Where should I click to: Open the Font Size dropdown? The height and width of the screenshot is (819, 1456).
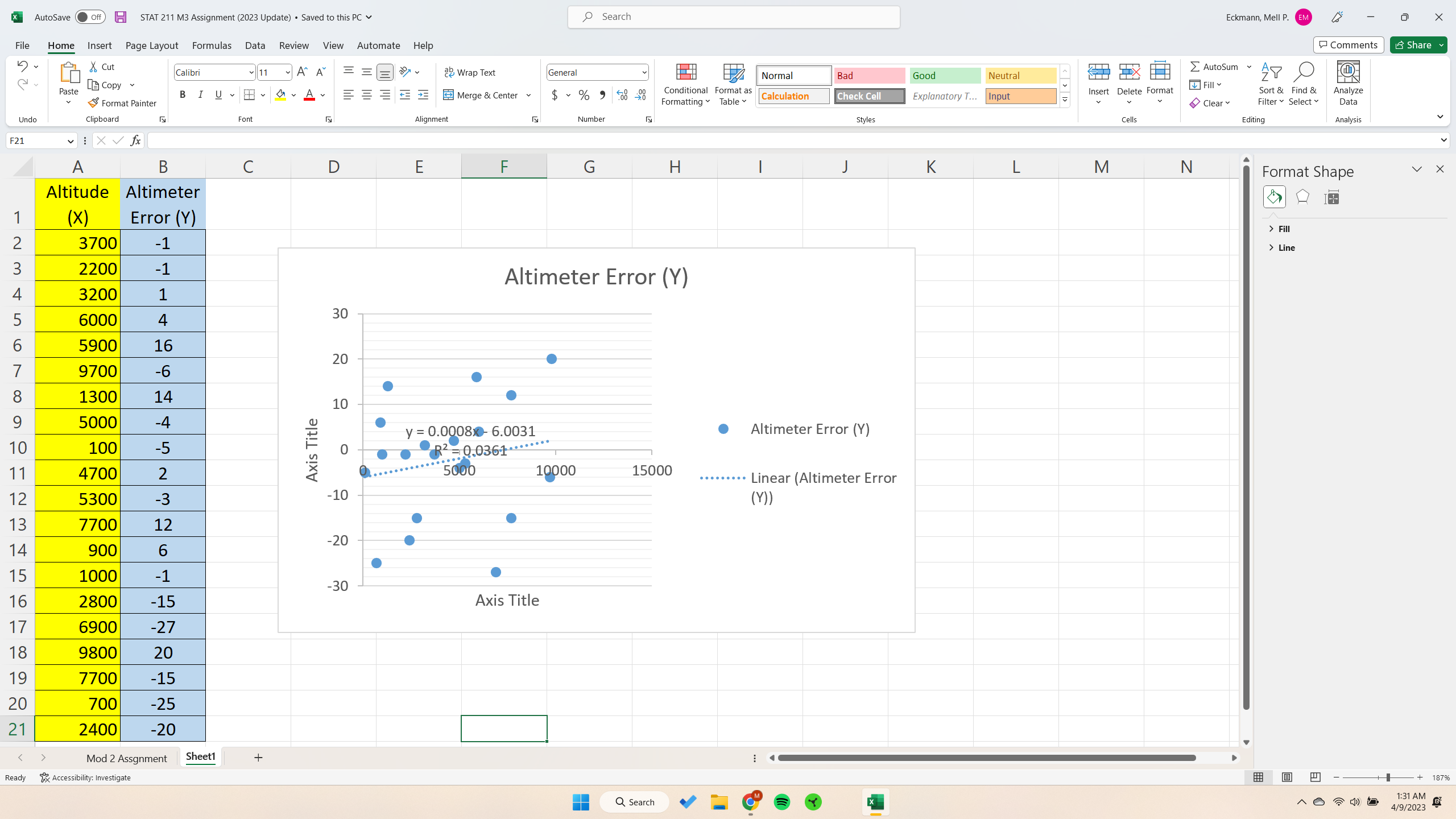pyautogui.click(x=287, y=72)
